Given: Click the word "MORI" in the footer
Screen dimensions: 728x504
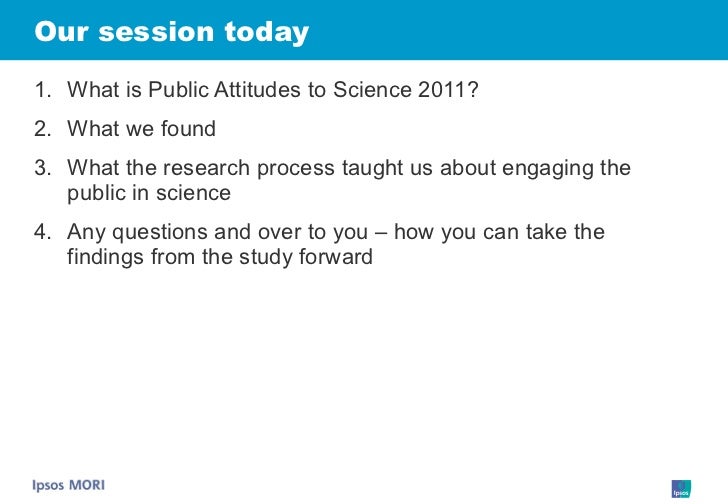Looking at the screenshot, I should tap(87, 485).
